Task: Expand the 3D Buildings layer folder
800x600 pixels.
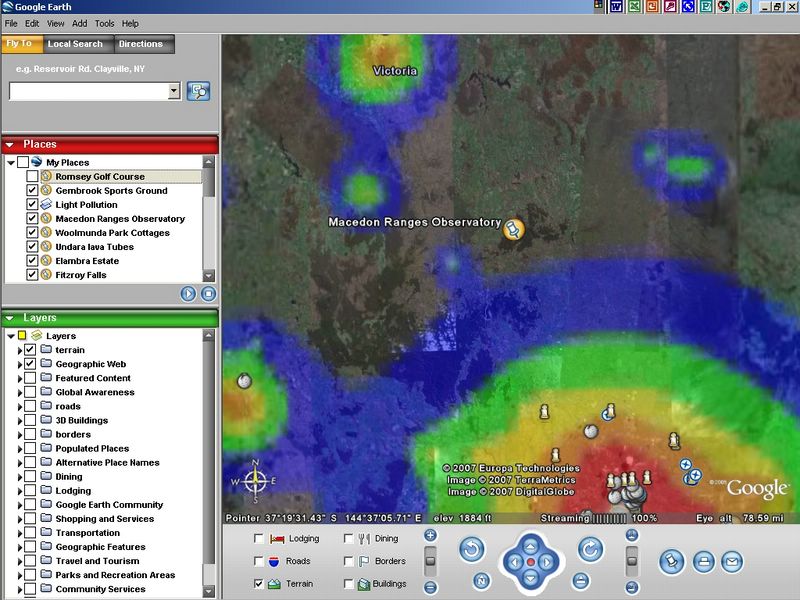Action: tap(20, 421)
